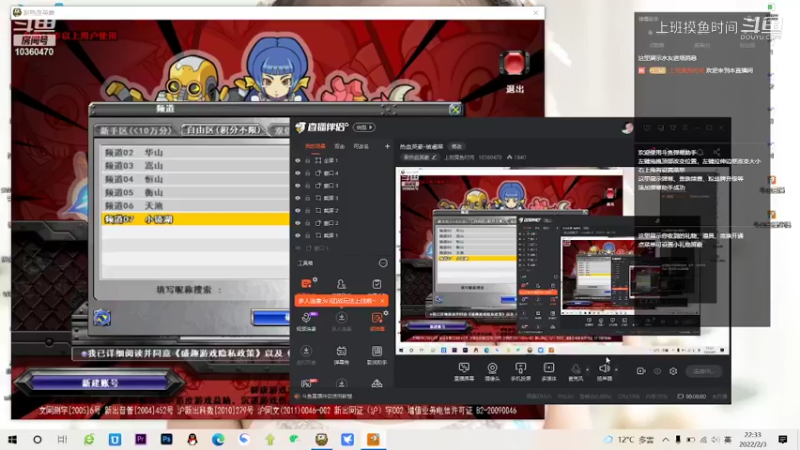
Task: Toggle visibility of 窗口3 source
Action: click(298, 185)
